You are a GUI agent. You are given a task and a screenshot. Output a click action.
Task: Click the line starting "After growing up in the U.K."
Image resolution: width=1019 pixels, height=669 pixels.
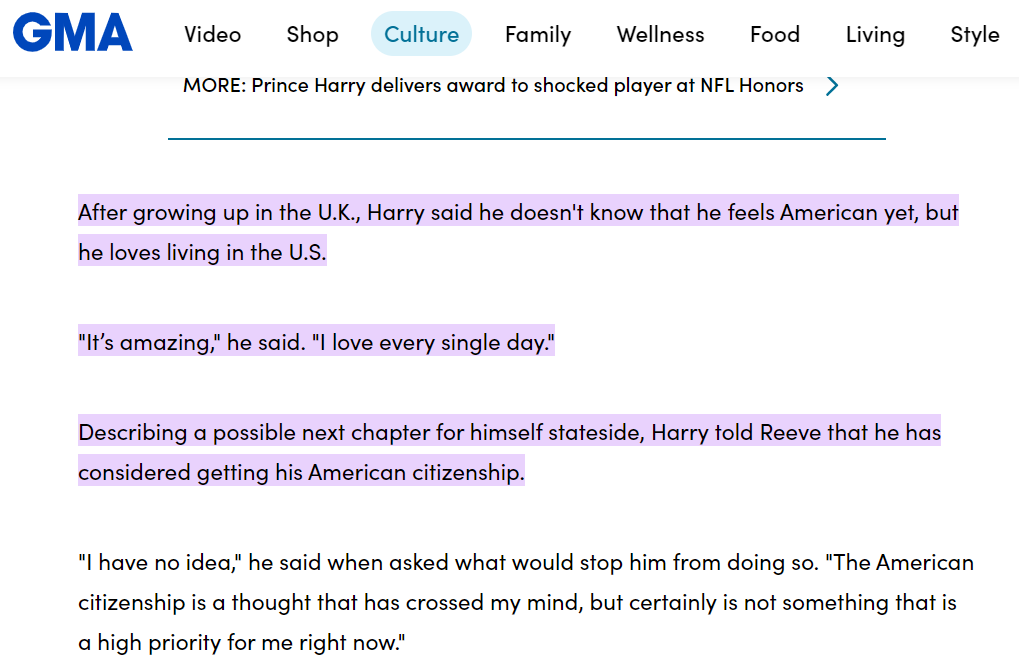(518, 212)
